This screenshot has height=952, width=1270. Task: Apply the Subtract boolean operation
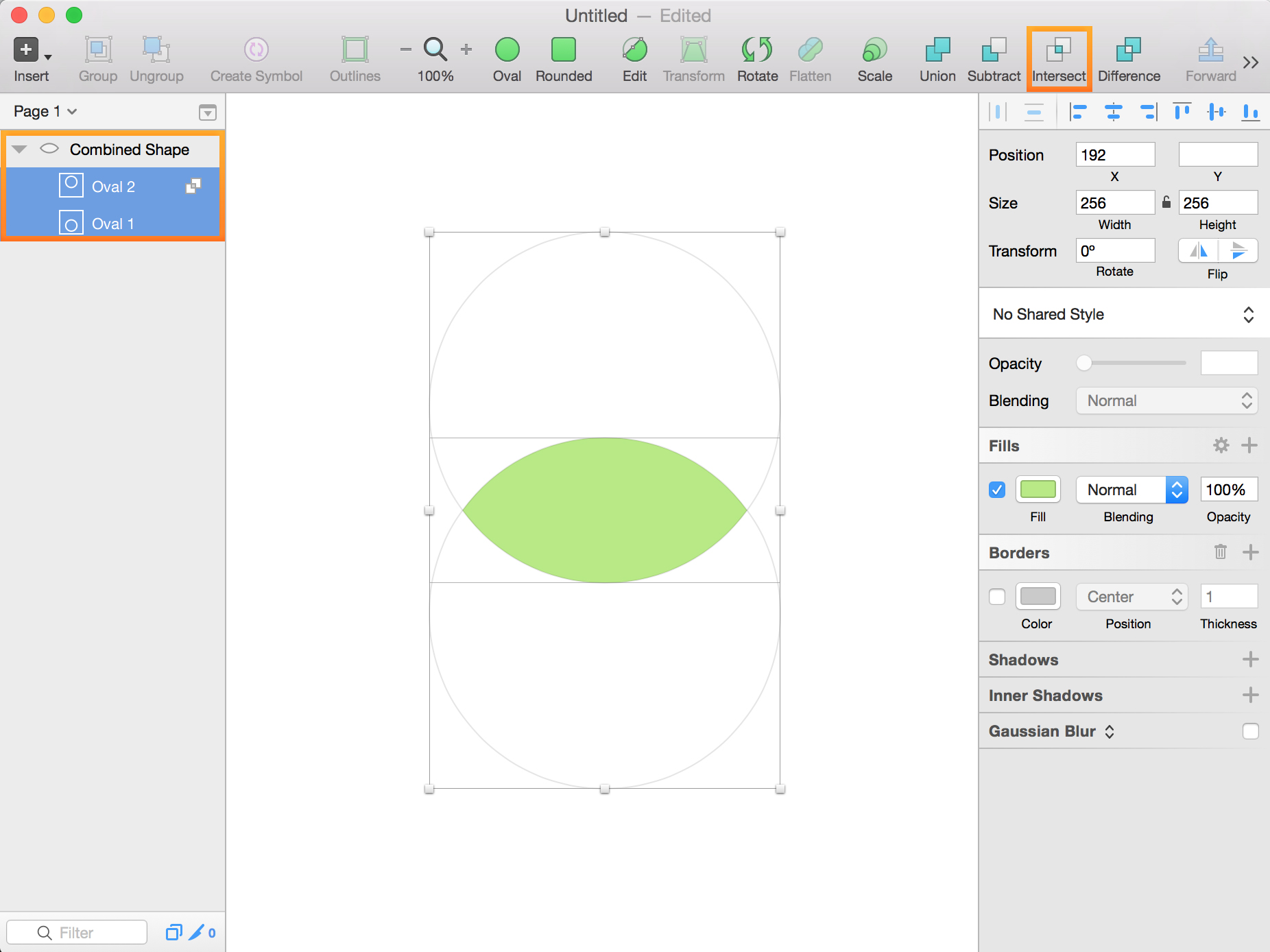(994, 50)
